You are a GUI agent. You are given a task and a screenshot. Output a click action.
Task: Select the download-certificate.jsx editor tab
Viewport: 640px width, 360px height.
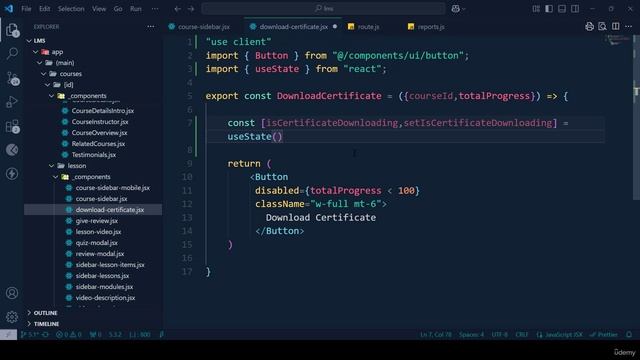(x=293, y=27)
